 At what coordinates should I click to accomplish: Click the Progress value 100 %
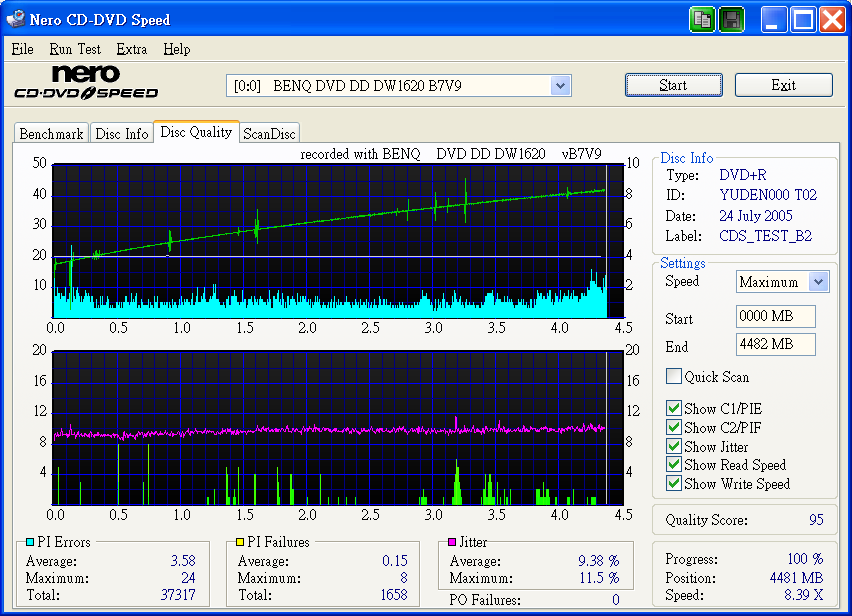(805, 559)
